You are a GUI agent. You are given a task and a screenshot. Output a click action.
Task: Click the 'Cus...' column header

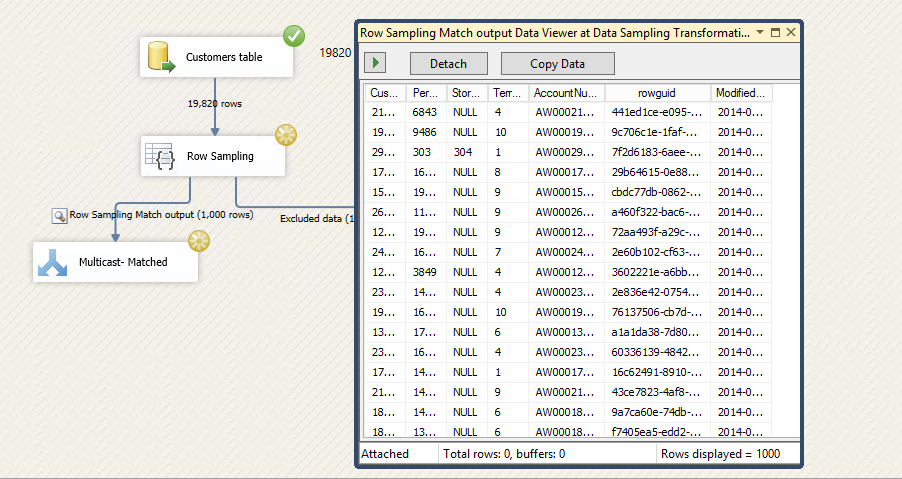pos(385,93)
